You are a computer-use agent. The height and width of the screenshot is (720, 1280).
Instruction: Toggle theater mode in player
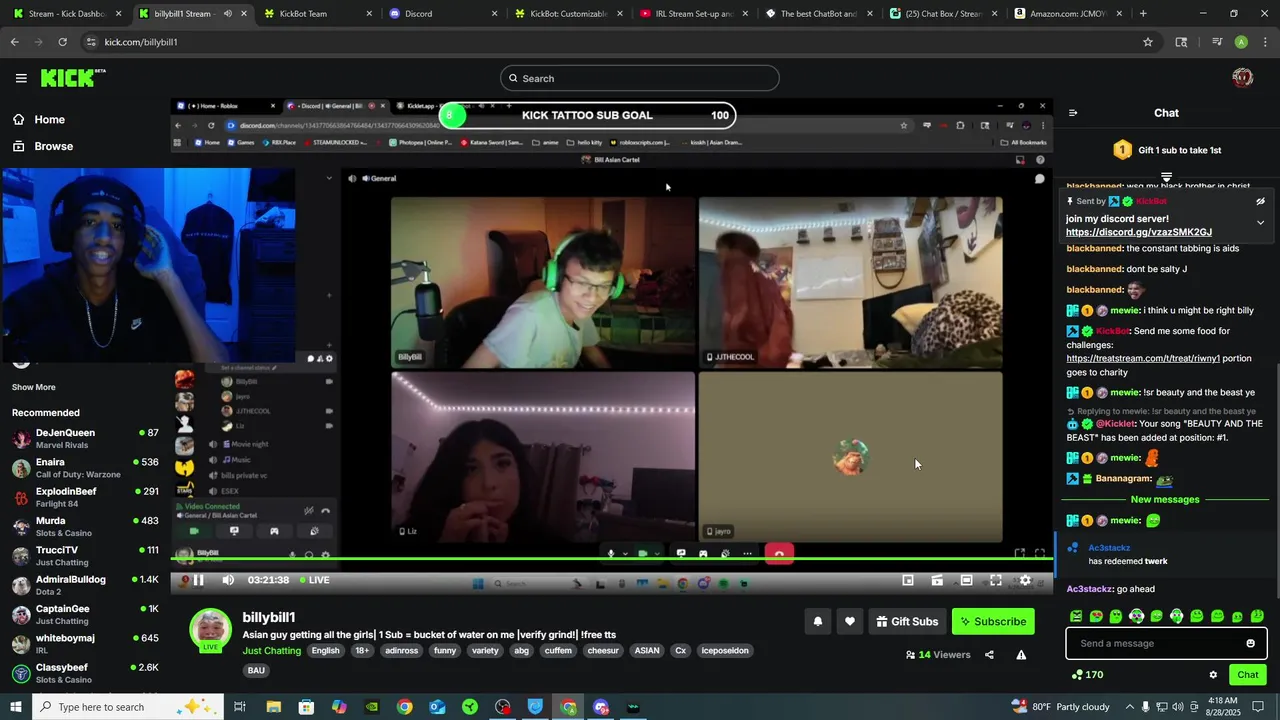966,580
